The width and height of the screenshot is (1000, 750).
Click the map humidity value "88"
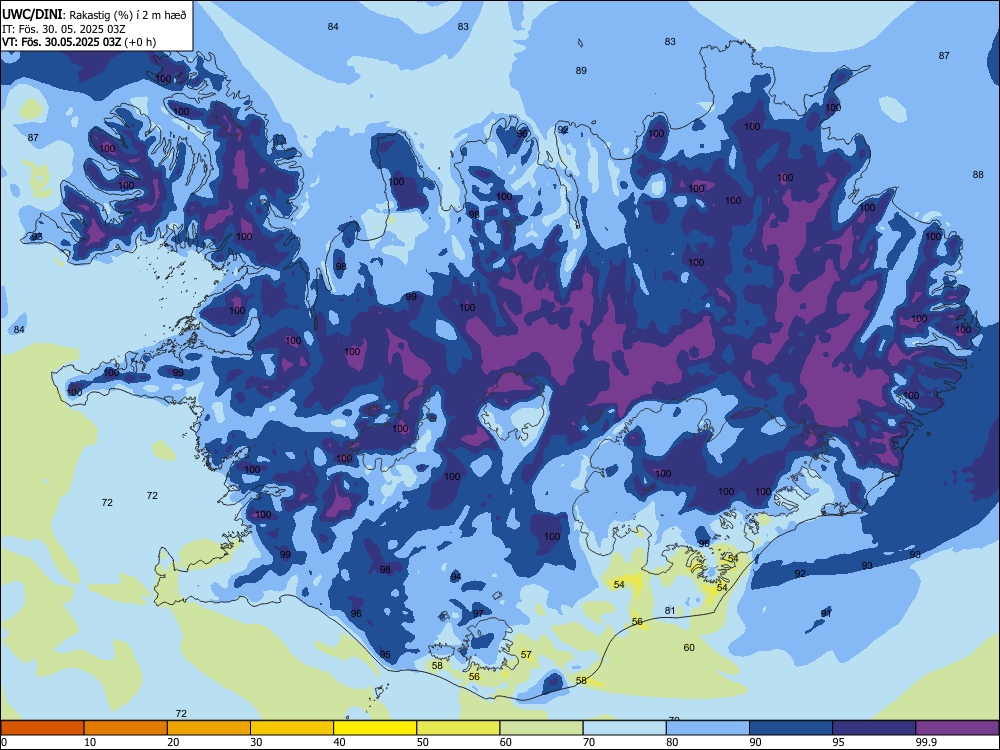(978, 175)
